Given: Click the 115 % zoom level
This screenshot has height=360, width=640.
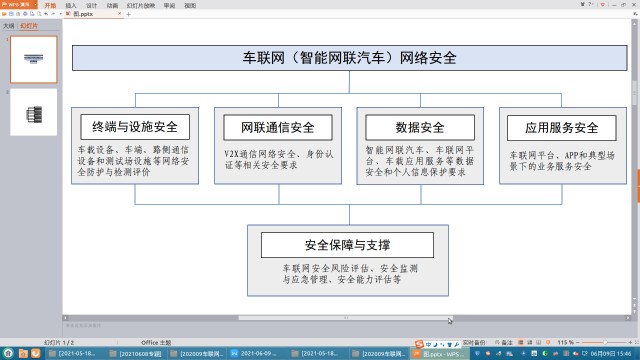Looking at the screenshot, I should click(565, 342).
